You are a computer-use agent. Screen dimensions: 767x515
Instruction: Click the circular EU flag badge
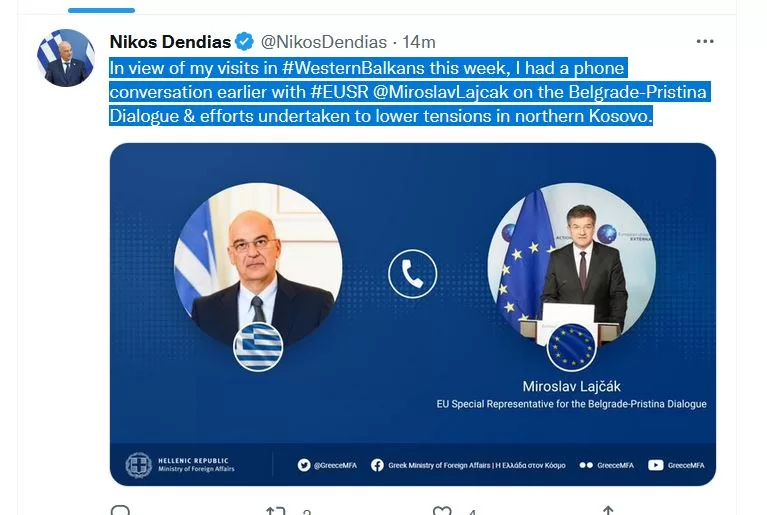(571, 347)
